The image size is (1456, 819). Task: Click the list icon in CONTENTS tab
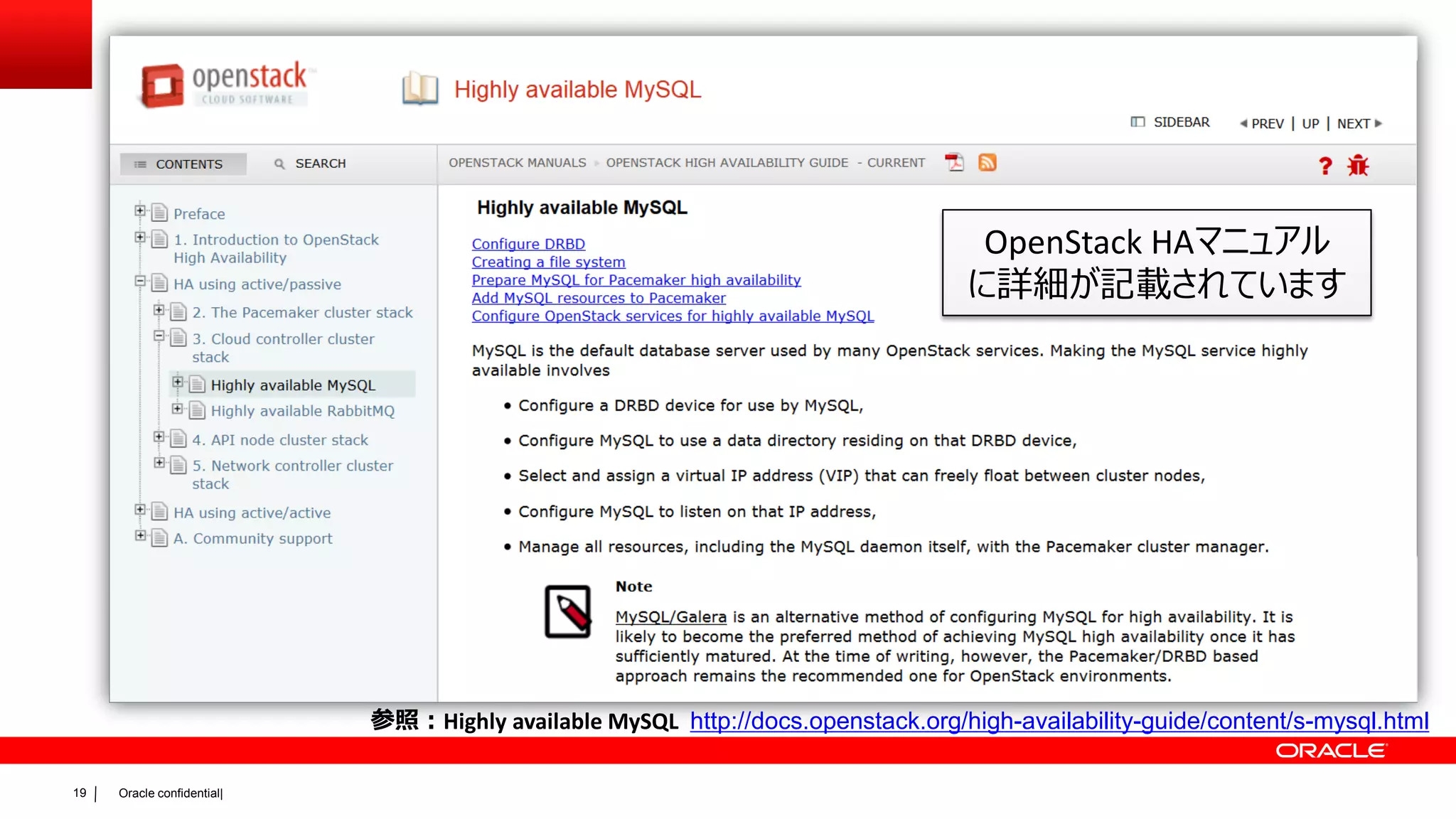coord(140,164)
